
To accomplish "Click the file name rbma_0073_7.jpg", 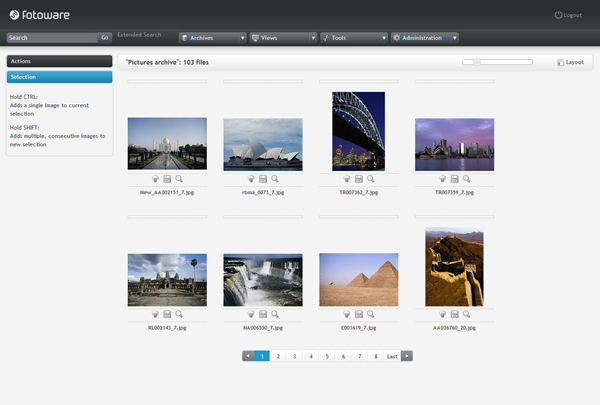I will tap(263, 193).
